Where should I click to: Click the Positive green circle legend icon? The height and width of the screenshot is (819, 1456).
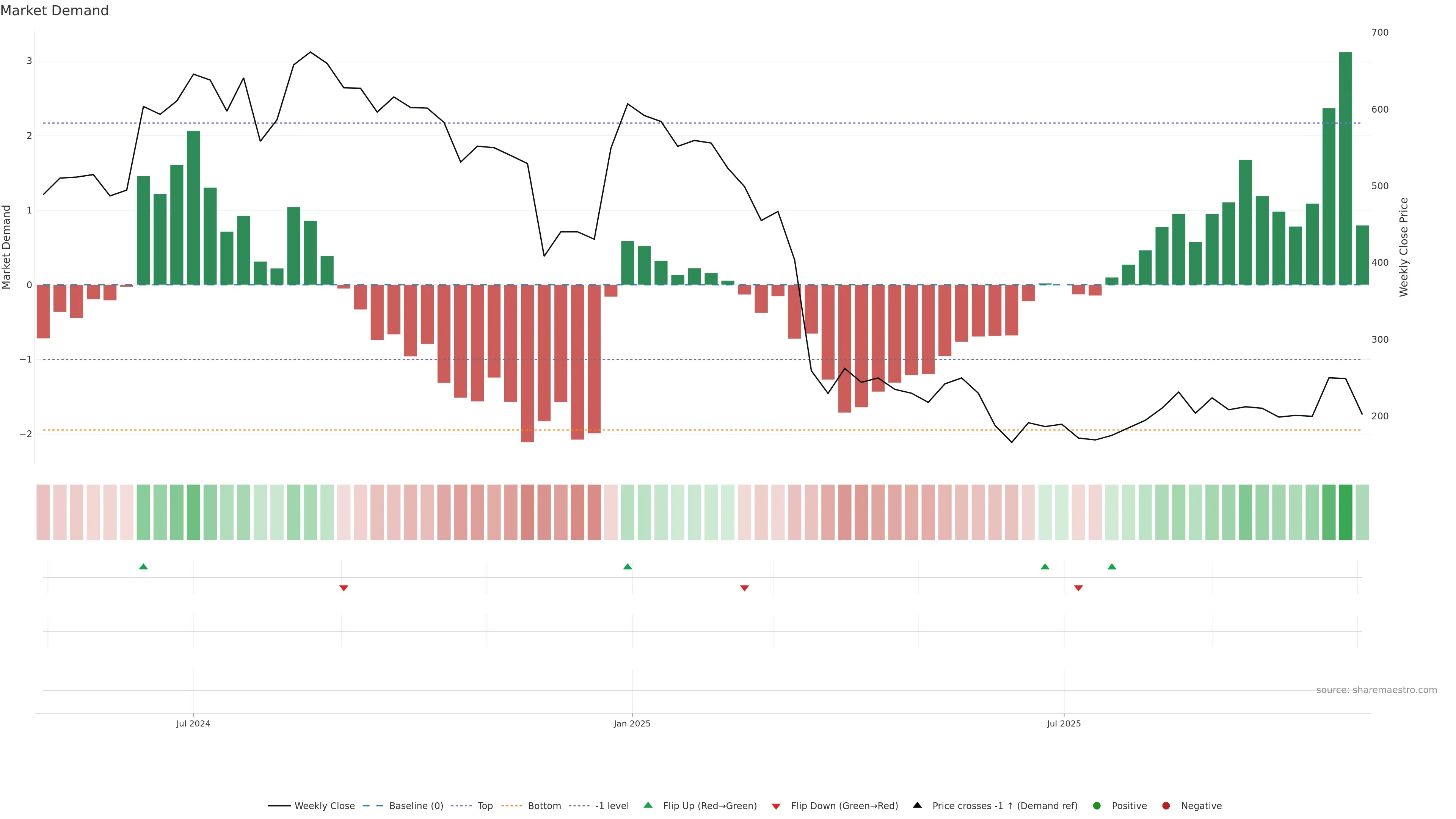pyautogui.click(x=1097, y=806)
